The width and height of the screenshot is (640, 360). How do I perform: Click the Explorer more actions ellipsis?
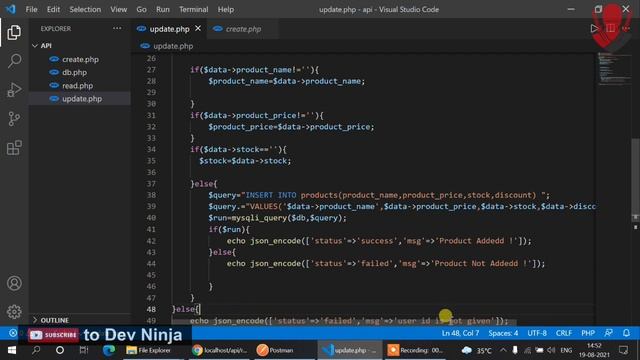point(117,29)
